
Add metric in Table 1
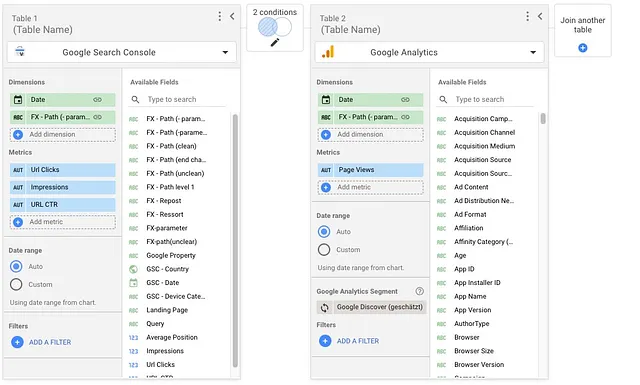point(62,222)
